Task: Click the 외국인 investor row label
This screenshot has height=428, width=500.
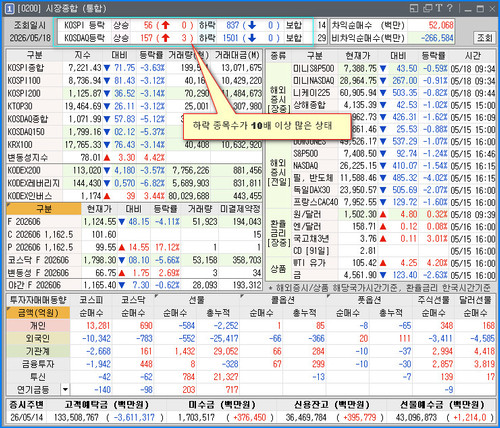Action: [38, 338]
